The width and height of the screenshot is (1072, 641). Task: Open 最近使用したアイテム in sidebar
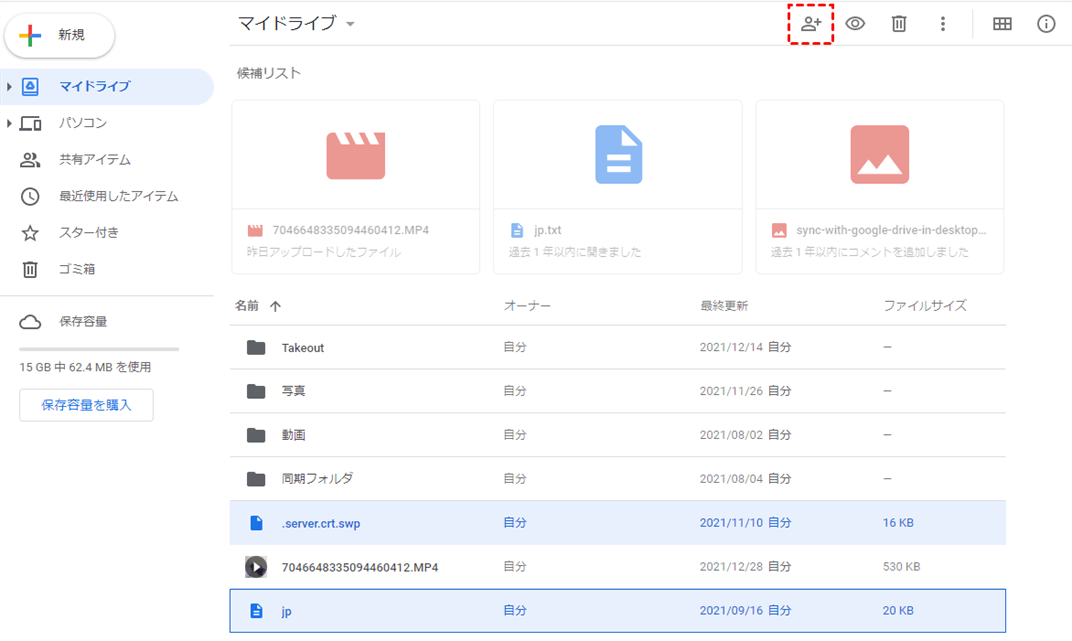pyautogui.click(x=118, y=196)
